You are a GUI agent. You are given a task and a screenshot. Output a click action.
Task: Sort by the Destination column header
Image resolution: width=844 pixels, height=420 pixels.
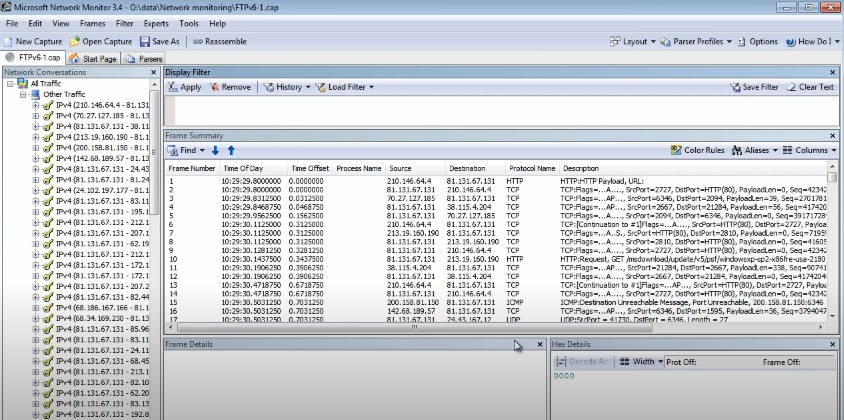point(475,169)
